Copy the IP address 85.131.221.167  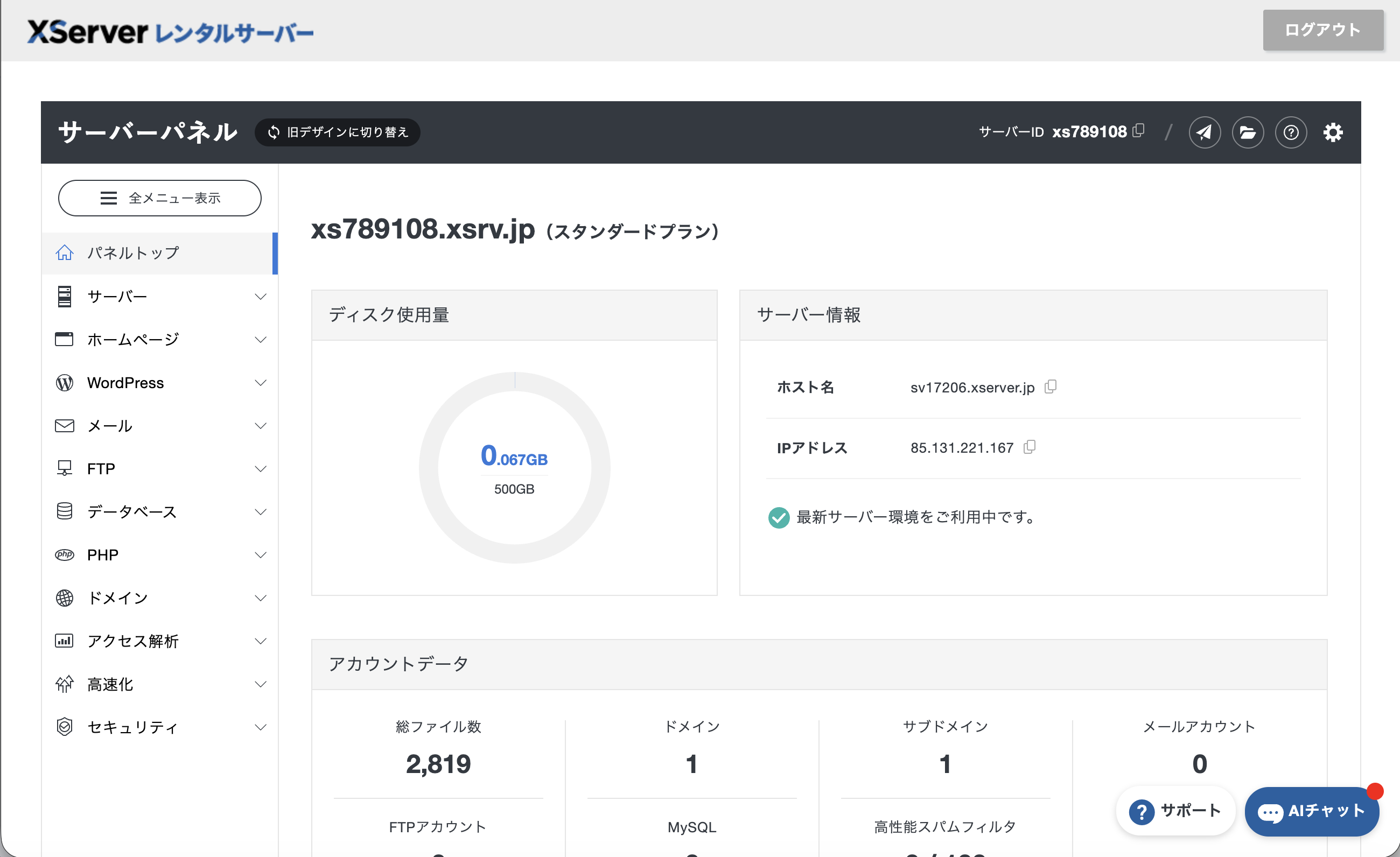(1030, 447)
